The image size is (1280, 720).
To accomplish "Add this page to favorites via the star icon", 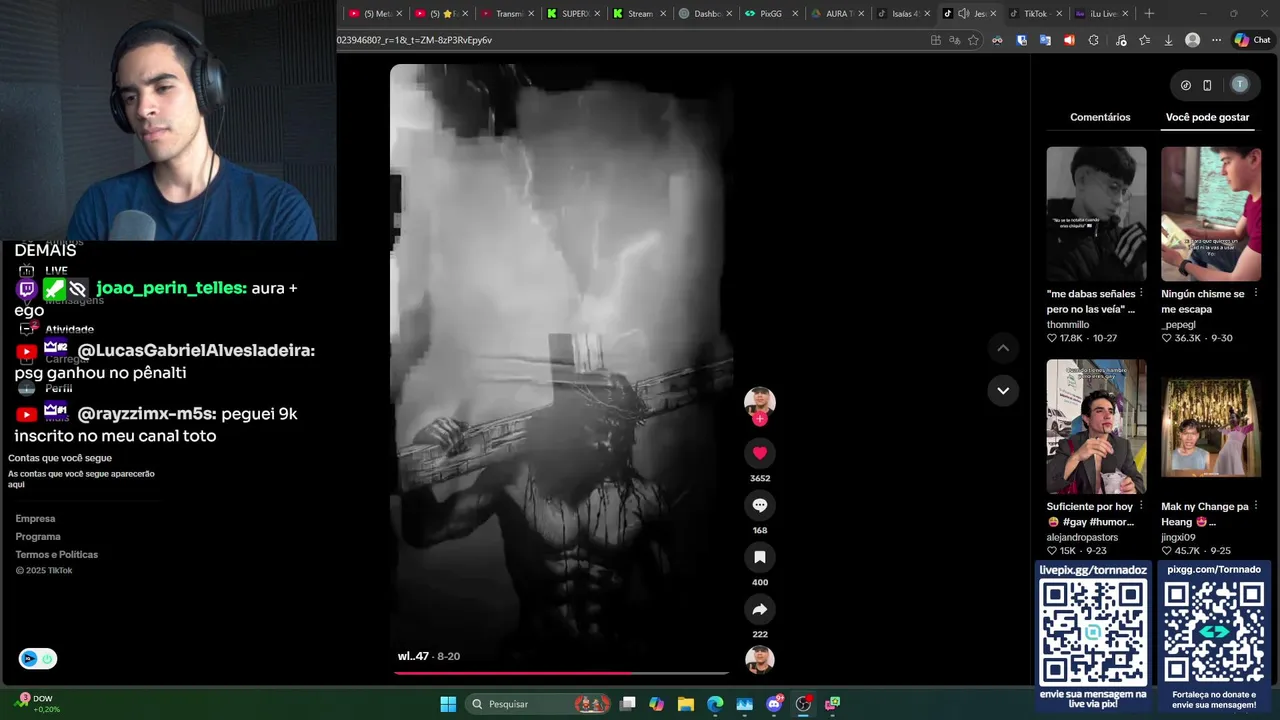I will (x=973, y=40).
